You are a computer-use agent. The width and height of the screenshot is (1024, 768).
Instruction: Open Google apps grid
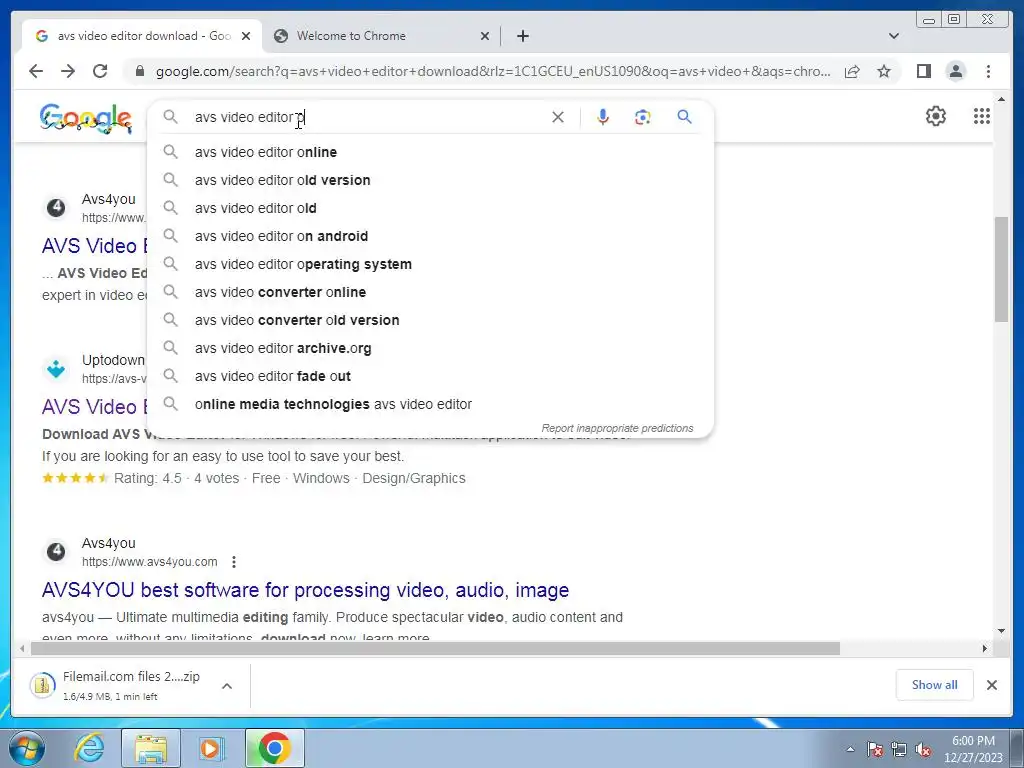pyautogui.click(x=982, y=116)
